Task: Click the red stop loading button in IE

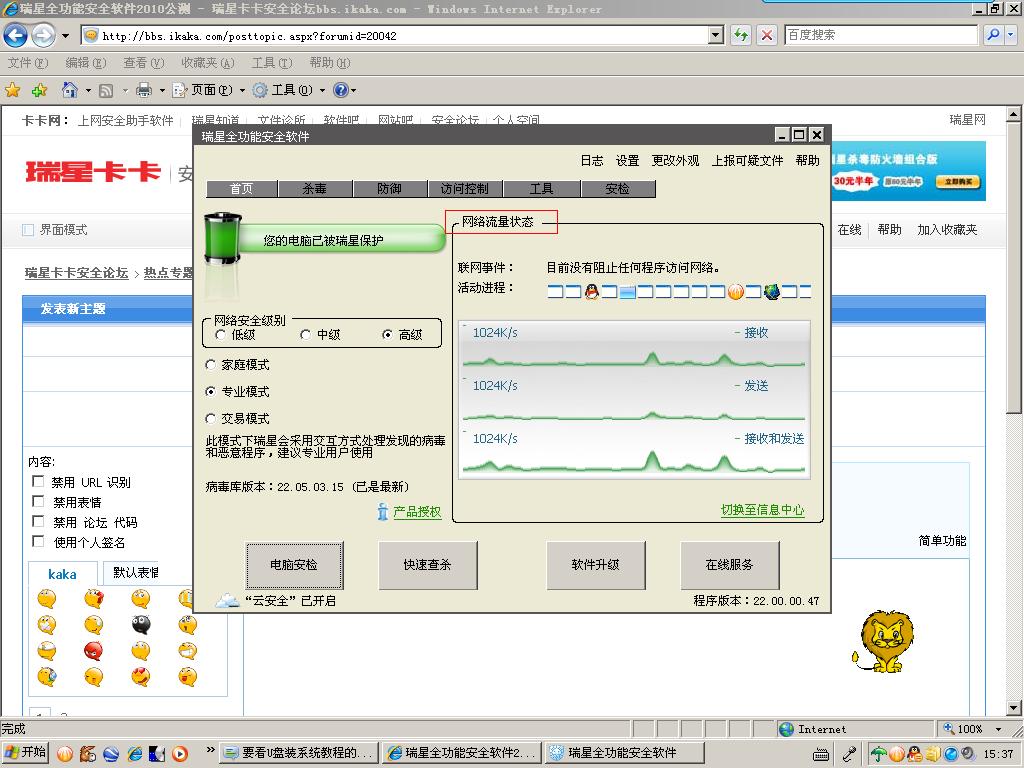Action: (767, 35)
